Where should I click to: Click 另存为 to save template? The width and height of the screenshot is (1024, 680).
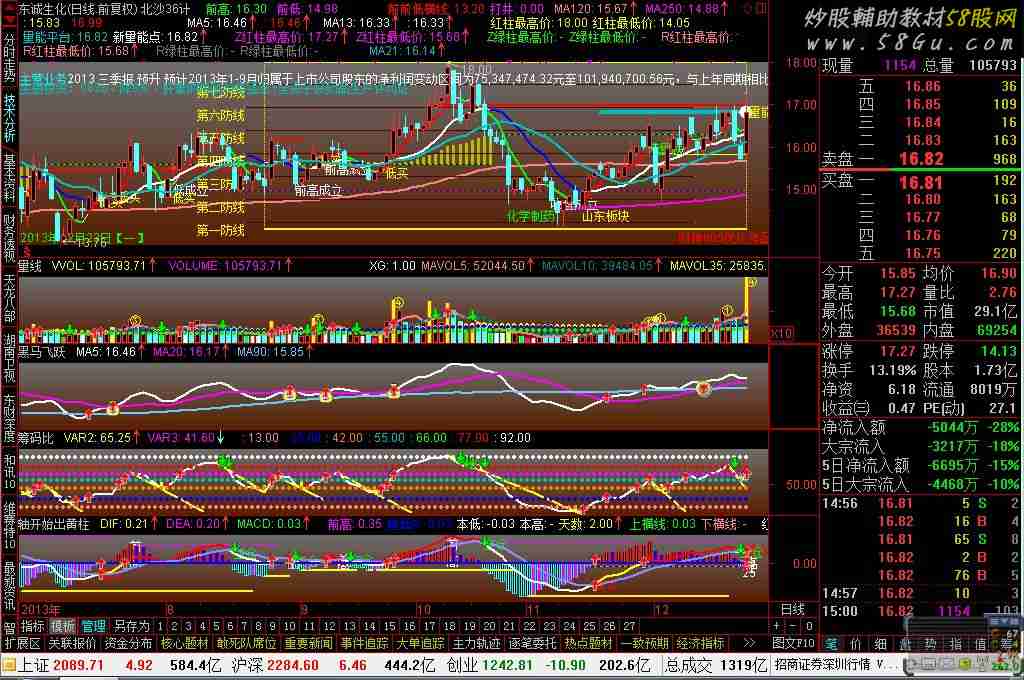point(131,626)
